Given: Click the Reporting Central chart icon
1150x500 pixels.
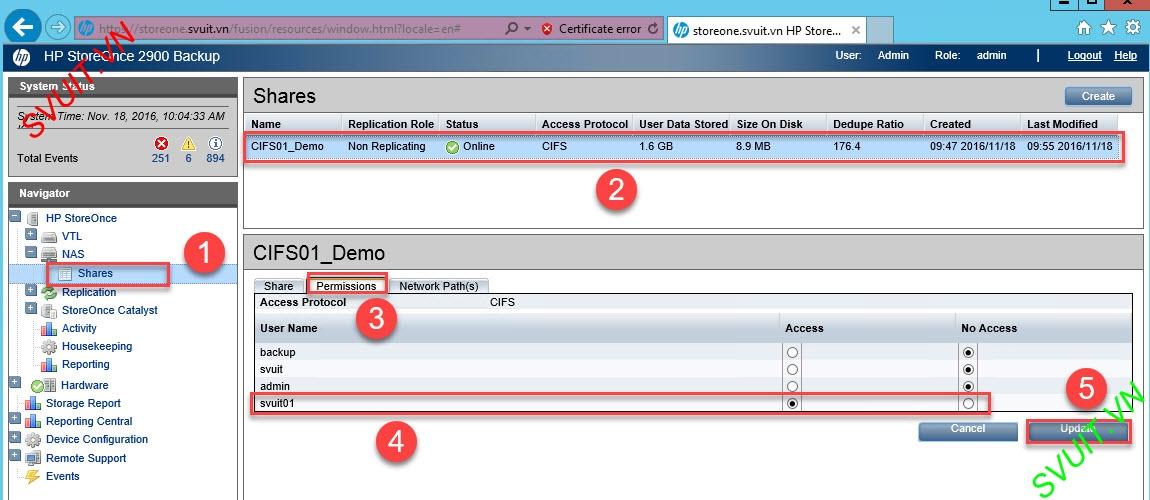Looking at the screenshot, I should pyautogui.click(x=33, y=422).
